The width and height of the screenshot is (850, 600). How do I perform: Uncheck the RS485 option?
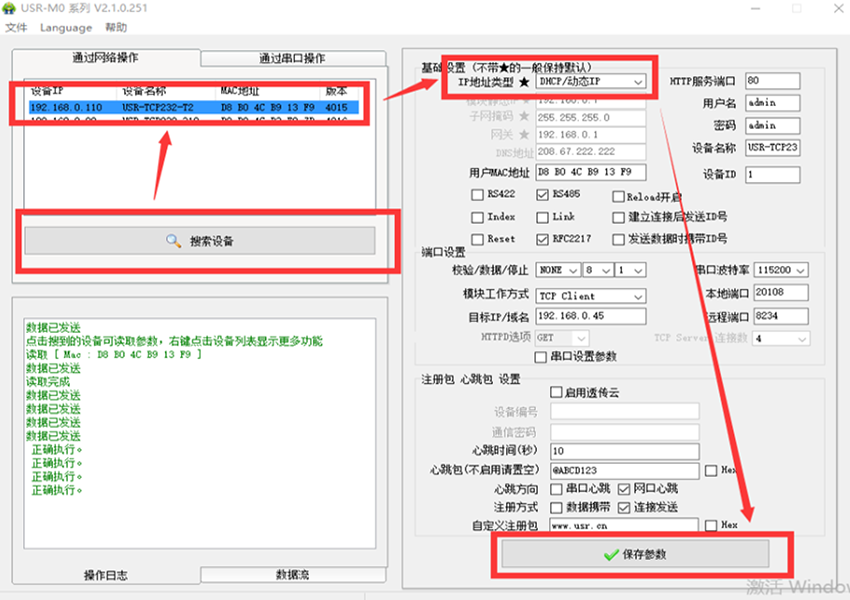pos(543,195)
